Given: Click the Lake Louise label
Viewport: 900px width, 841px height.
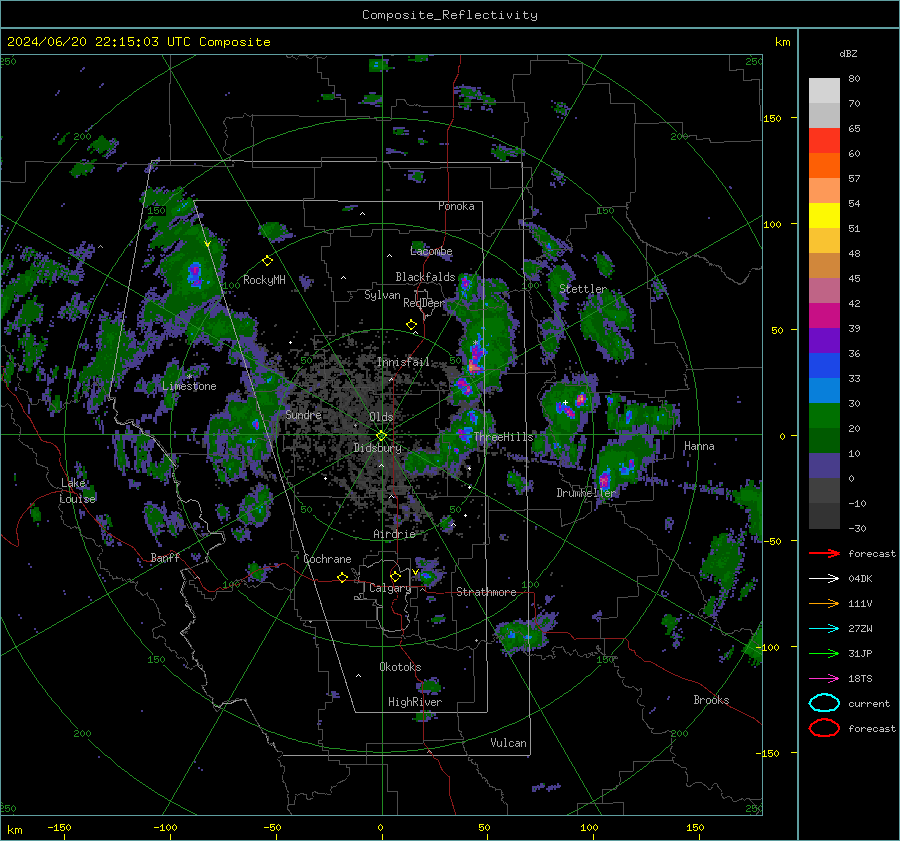Looking at the screenshot, I should coord(77,491).
